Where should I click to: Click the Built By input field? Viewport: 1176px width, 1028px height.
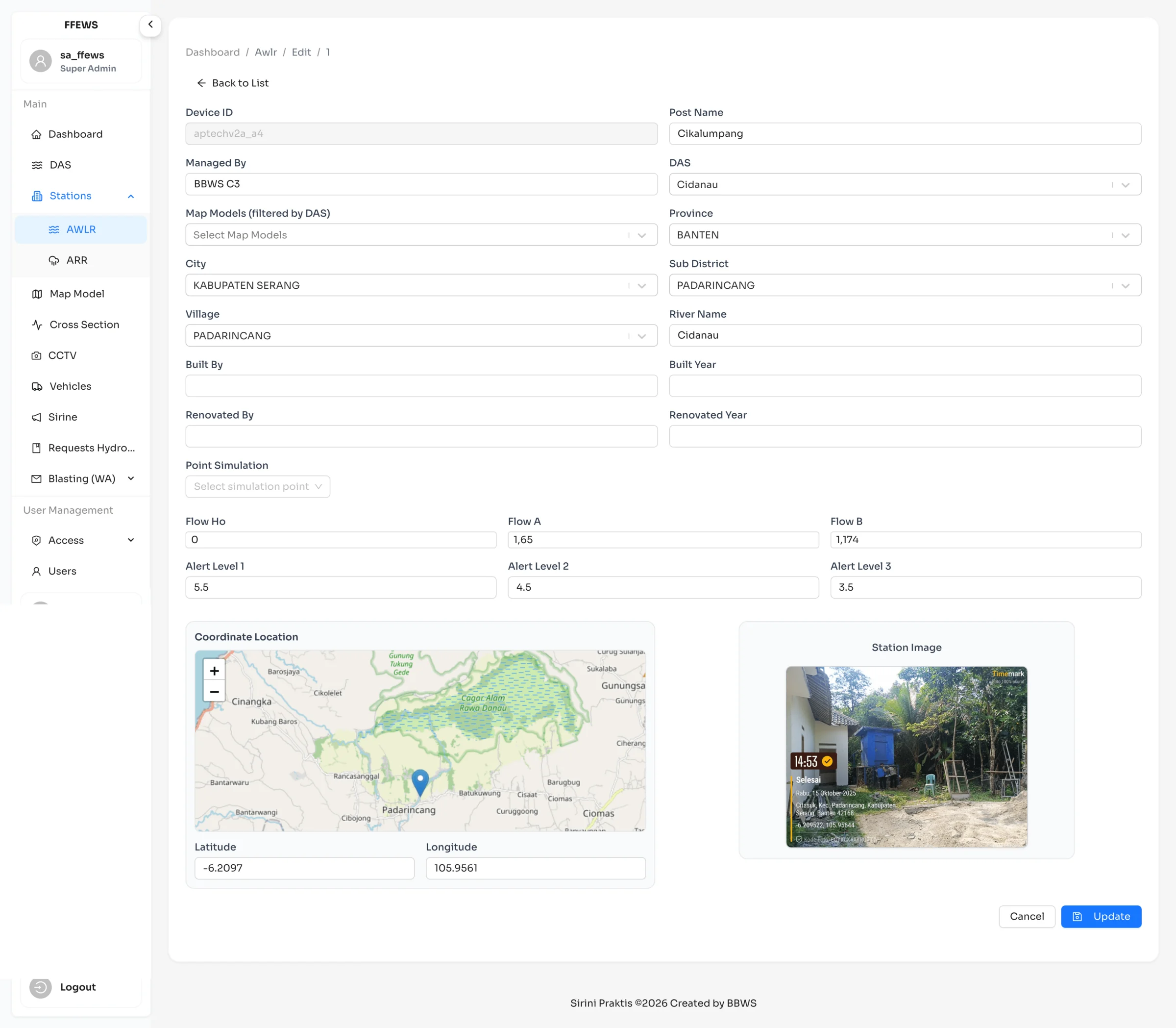[x=421, y=386]
